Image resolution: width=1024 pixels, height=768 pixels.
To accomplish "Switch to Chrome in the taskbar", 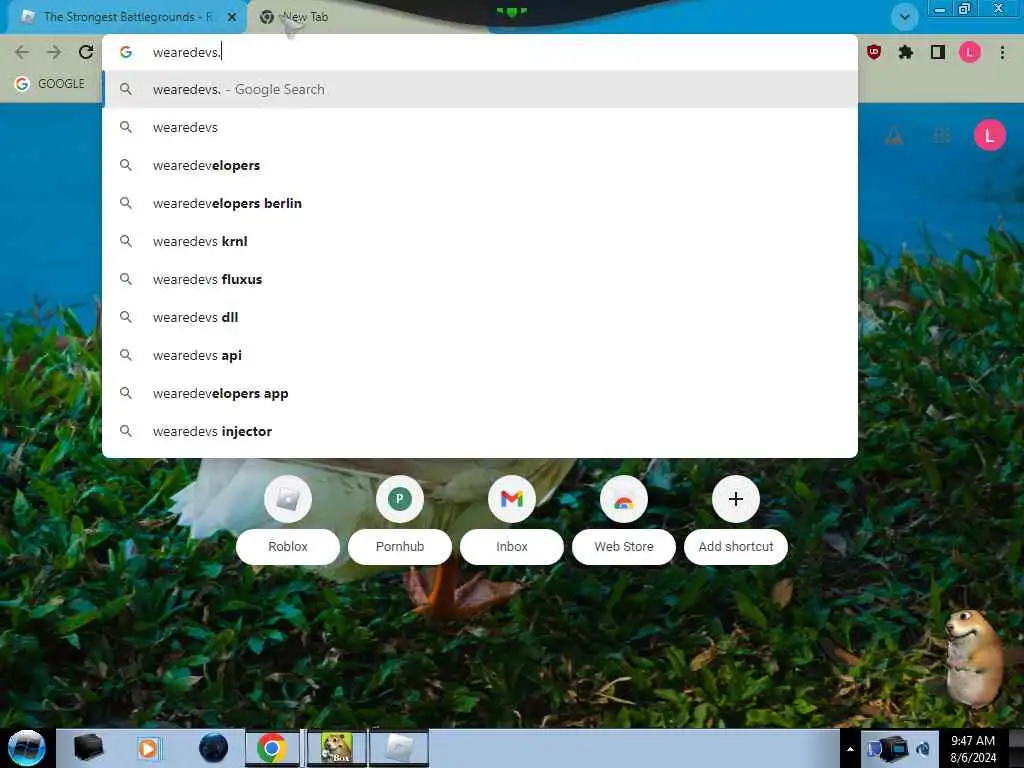I will 272,748.
